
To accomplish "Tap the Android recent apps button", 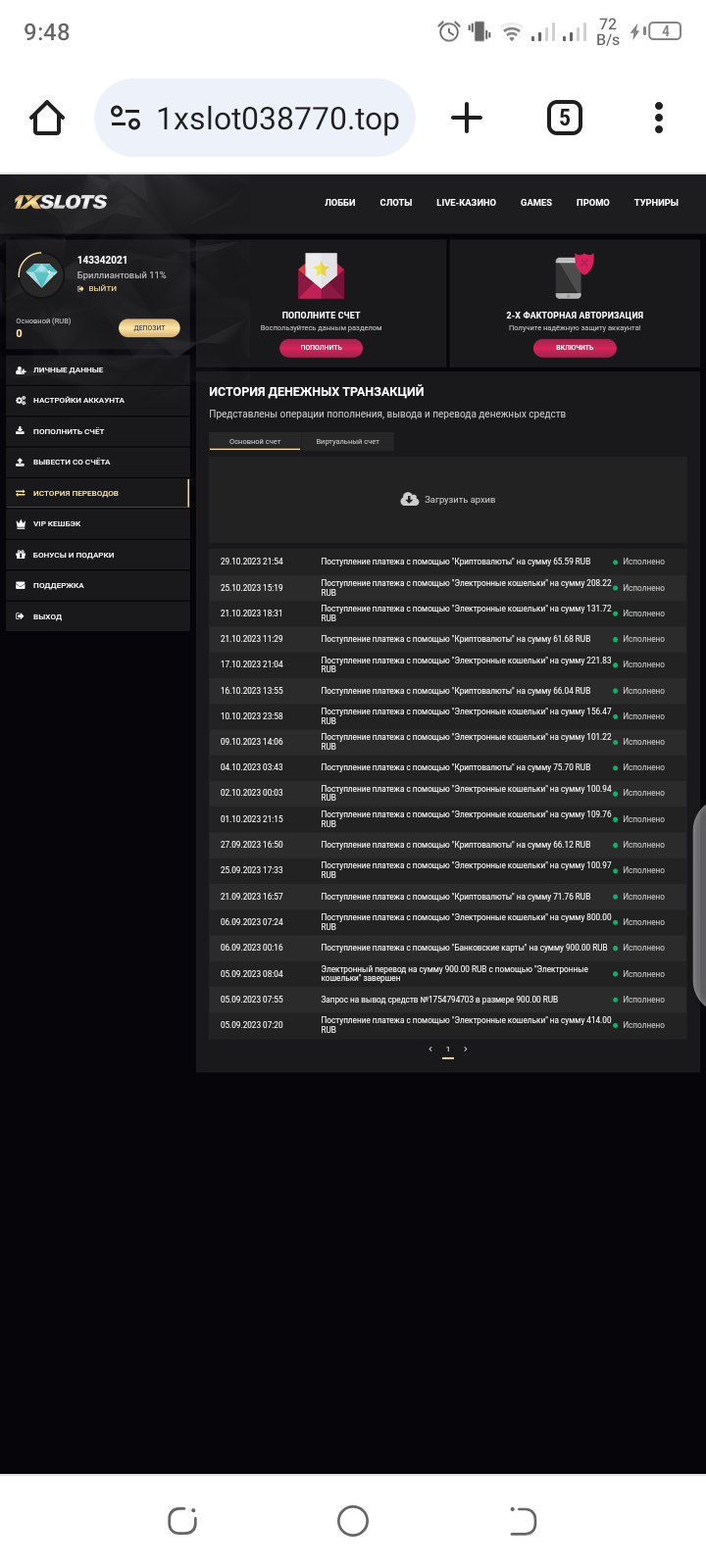I will 182,1521.
